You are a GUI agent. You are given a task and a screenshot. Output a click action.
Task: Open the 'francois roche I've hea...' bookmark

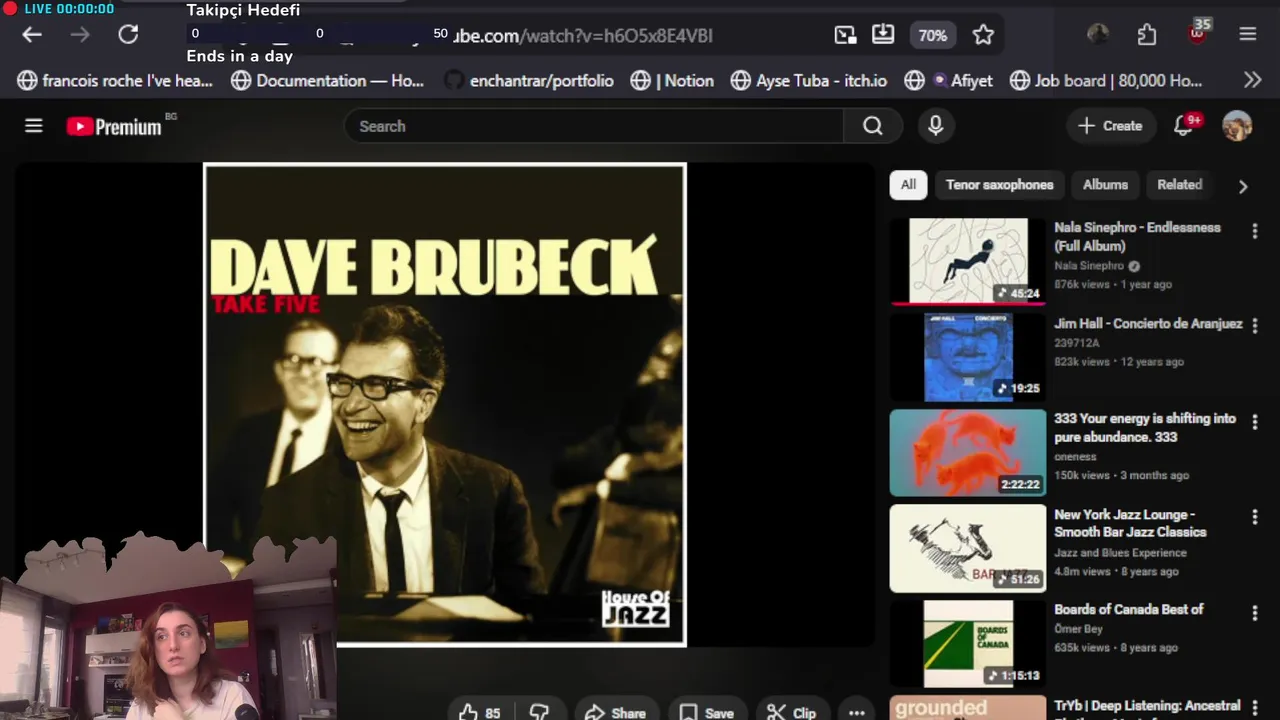[115, 81]
